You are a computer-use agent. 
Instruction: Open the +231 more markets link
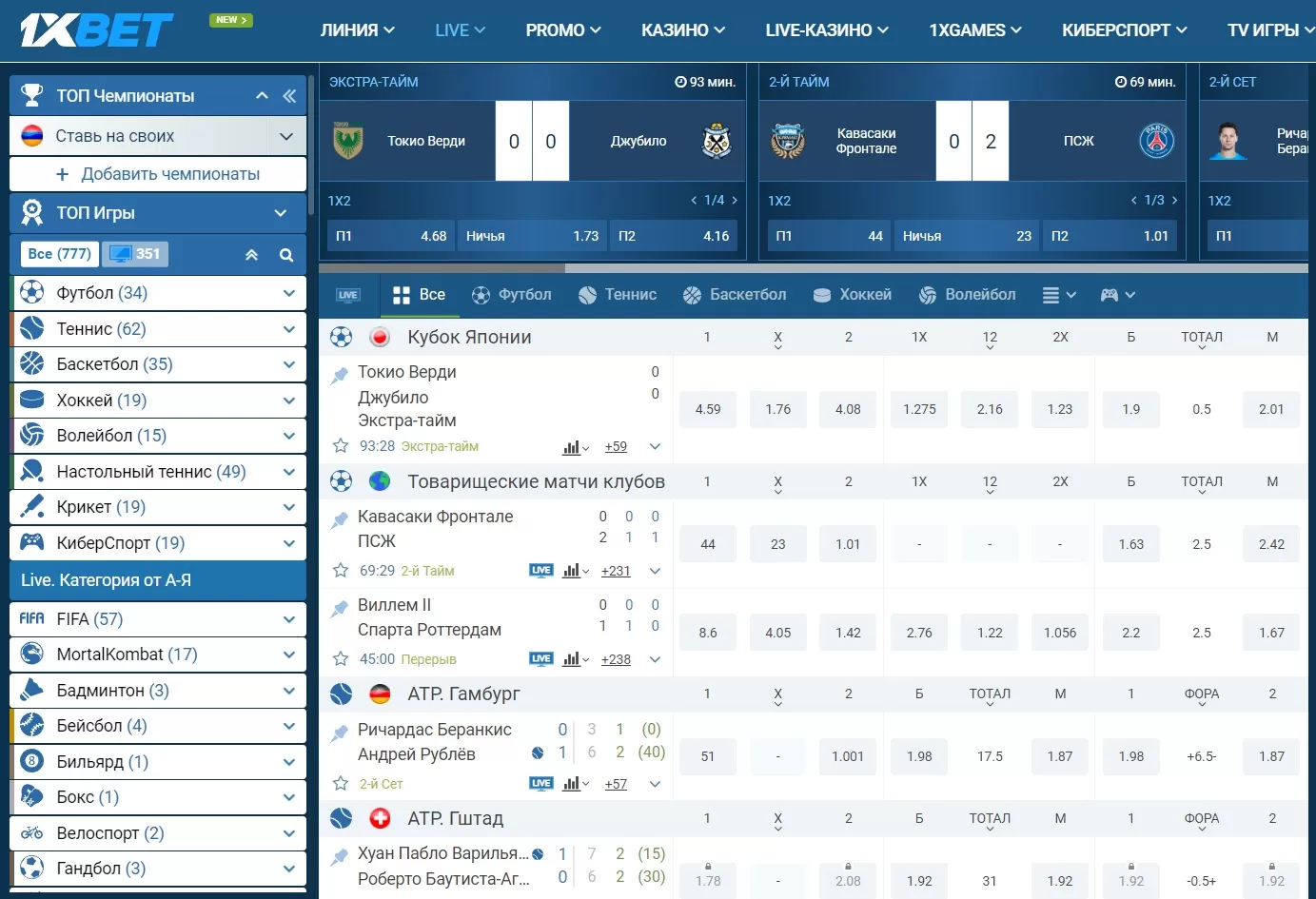click(616, 571)
